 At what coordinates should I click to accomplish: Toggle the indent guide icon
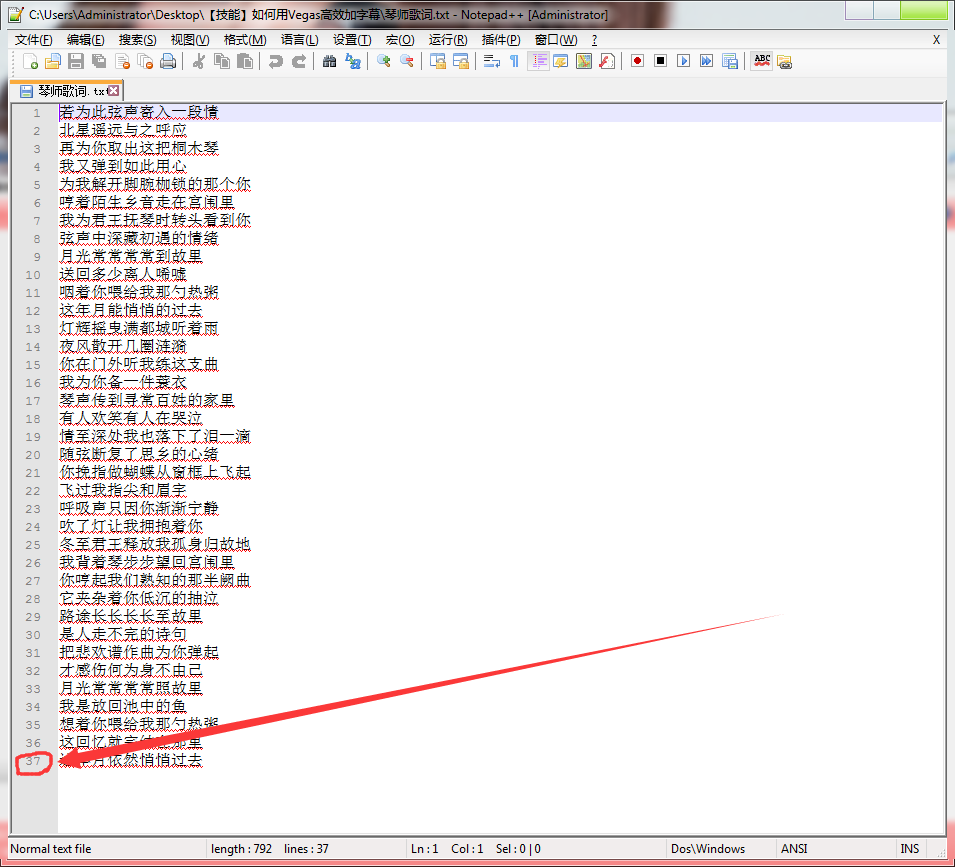(538, 61)
